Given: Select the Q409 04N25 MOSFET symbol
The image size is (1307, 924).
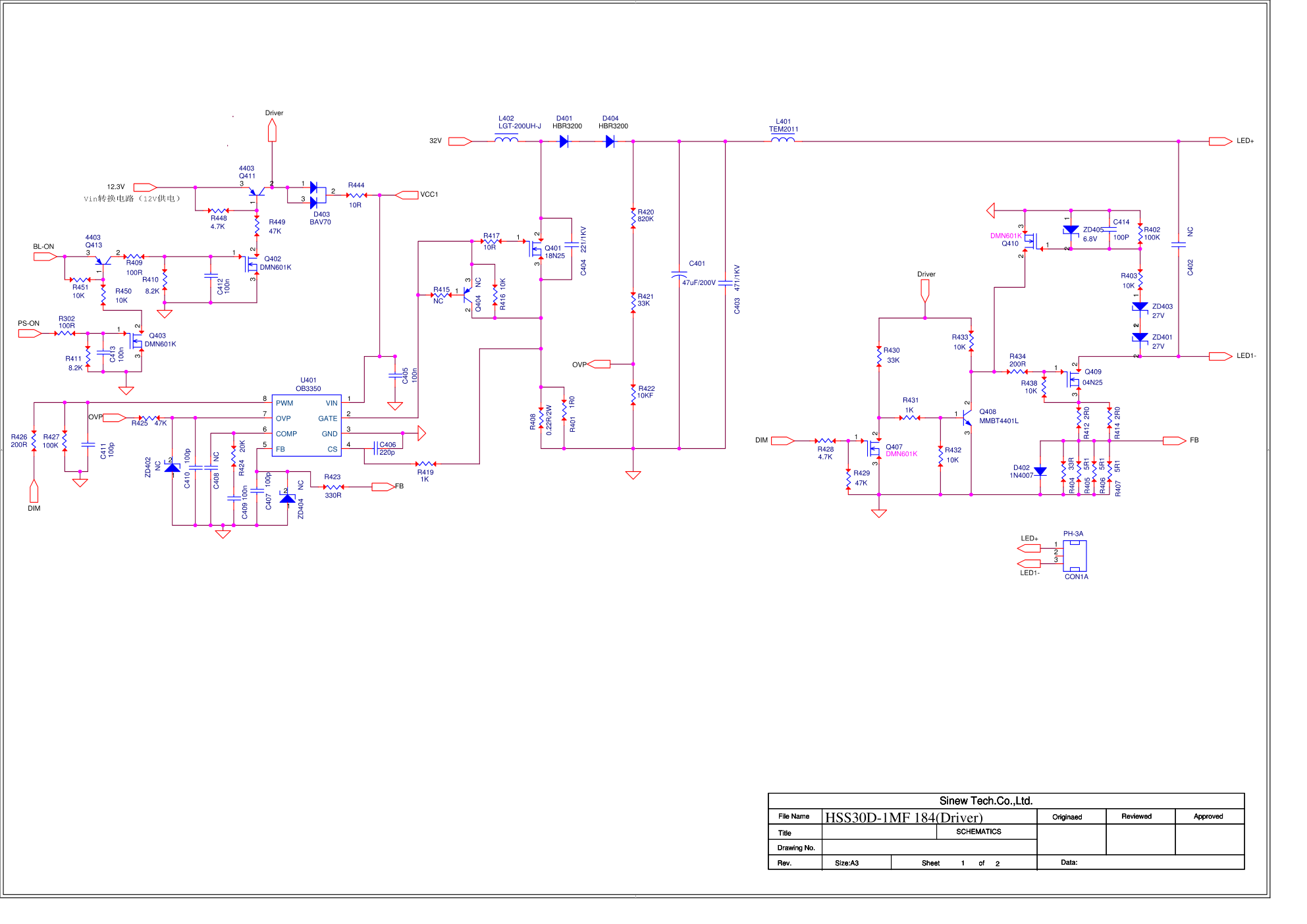Looking at the screenshot, I should [1074, 380].
